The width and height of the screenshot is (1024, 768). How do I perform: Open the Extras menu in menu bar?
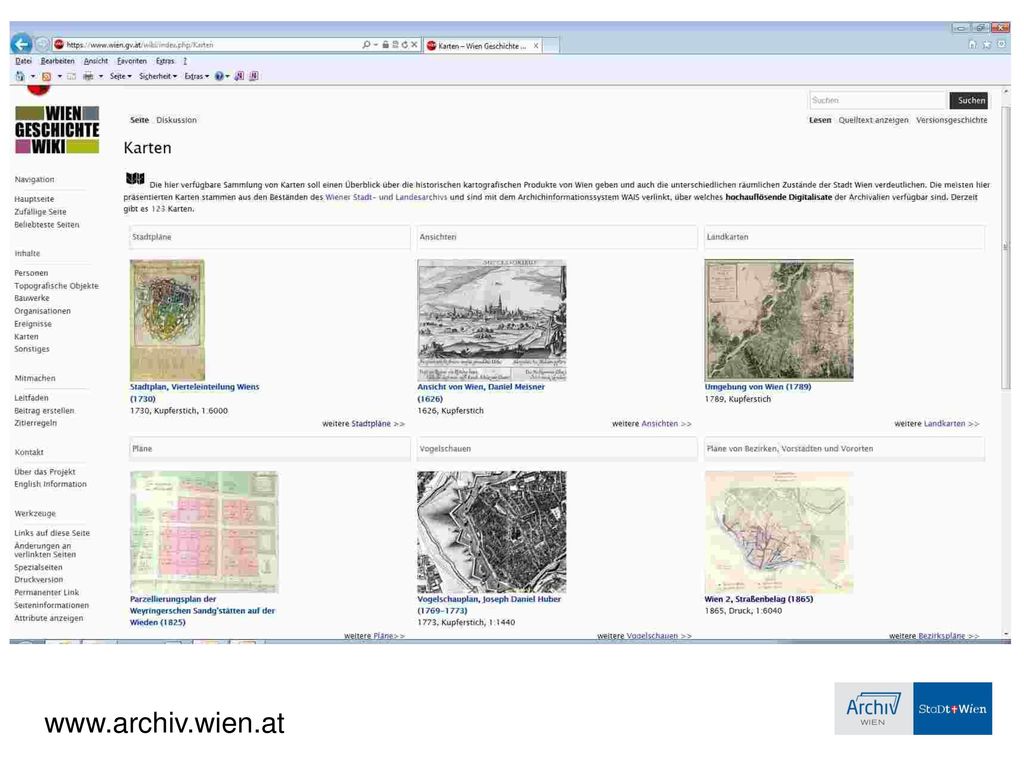165,61
